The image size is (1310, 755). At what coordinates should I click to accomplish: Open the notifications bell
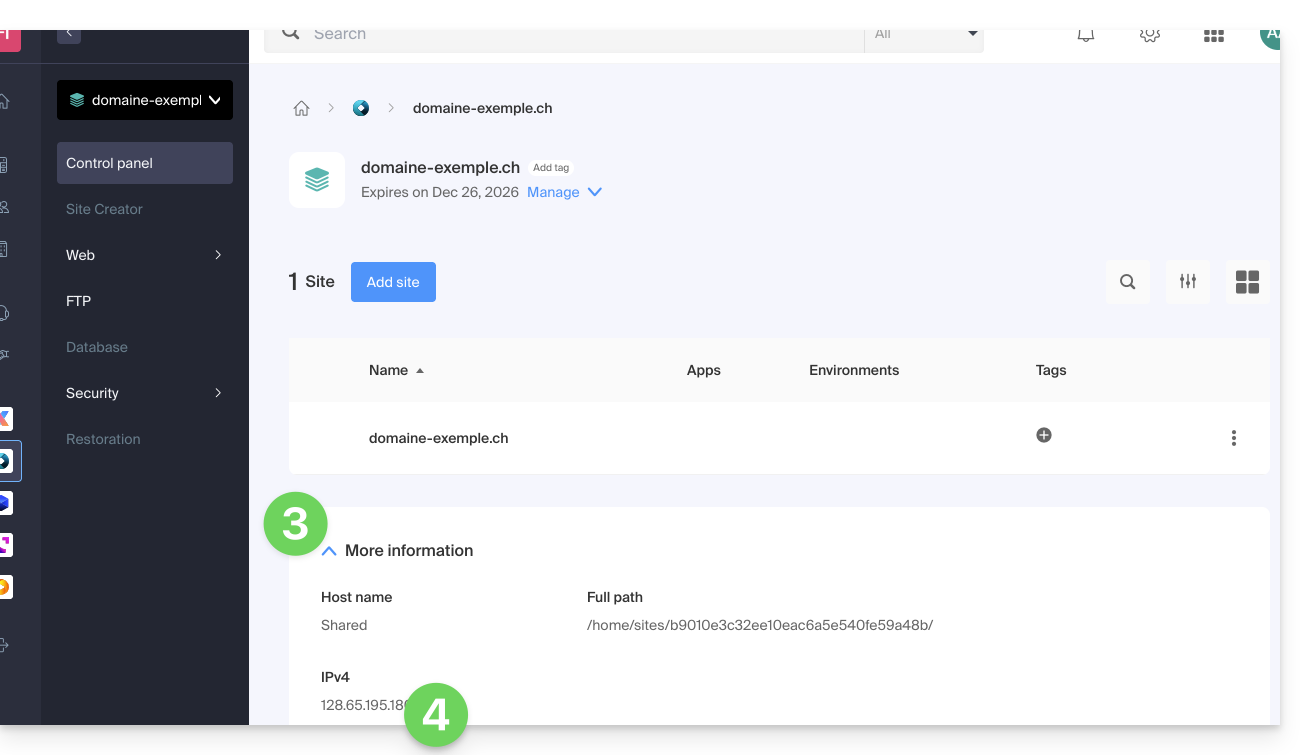coord(1085,35)
